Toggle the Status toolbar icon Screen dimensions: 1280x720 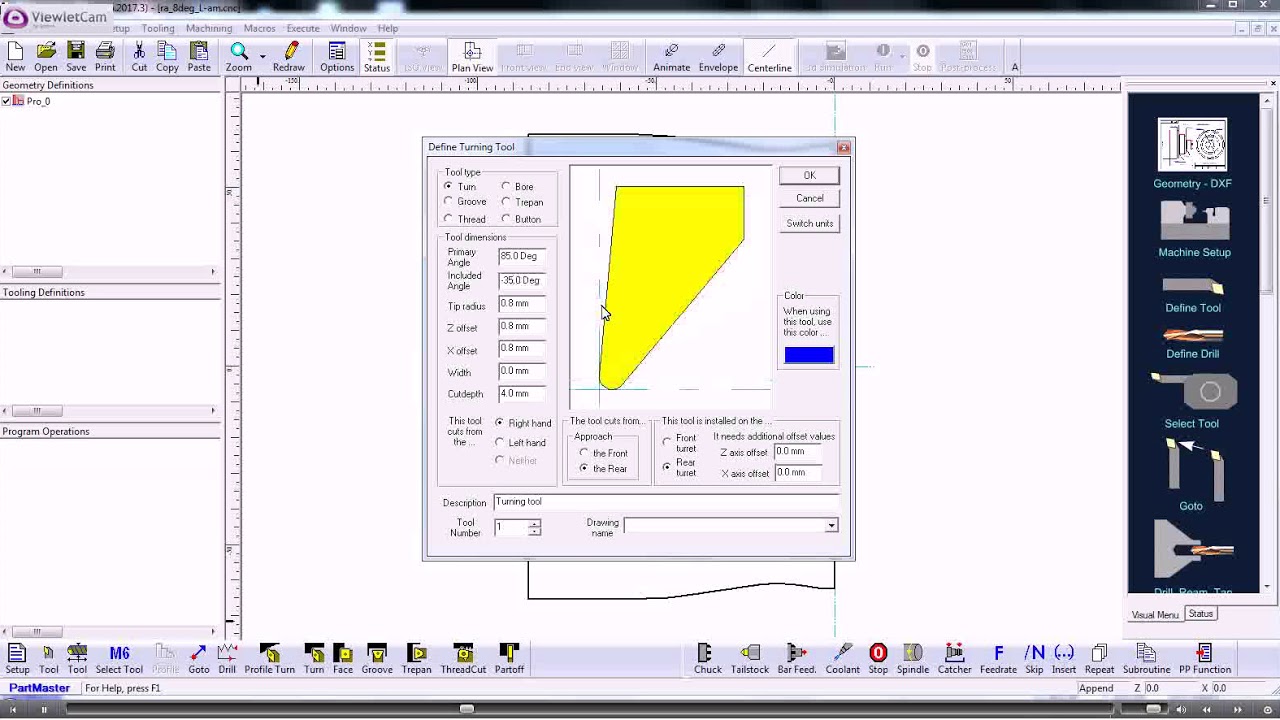(377, 57)
